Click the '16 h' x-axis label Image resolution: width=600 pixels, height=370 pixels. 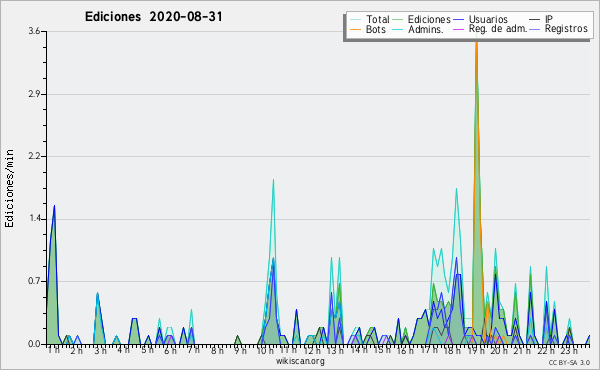(x=405, y=350)
